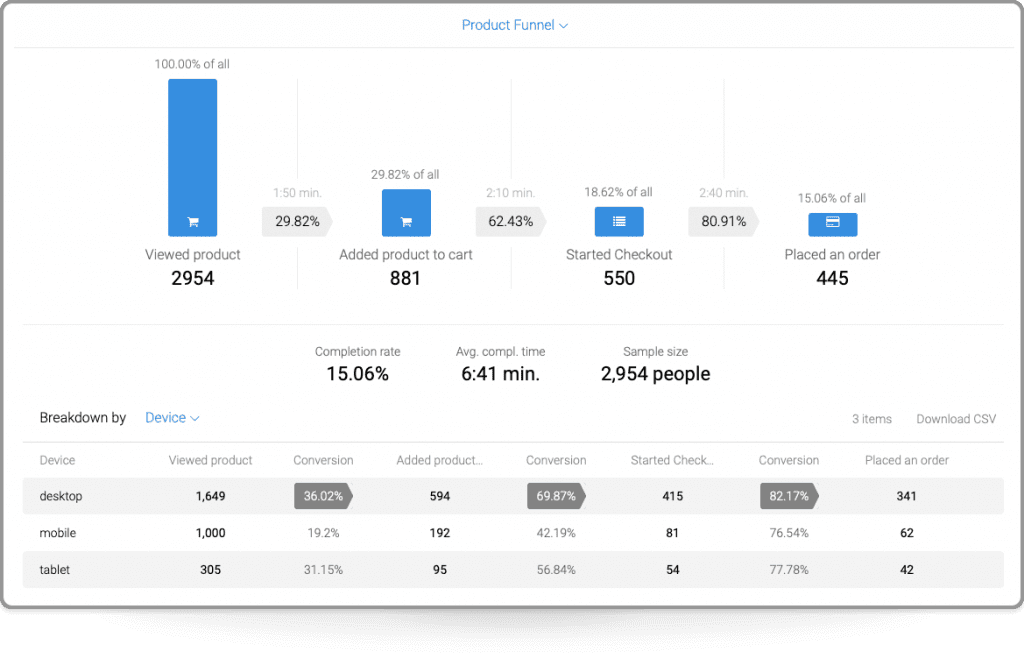Click the cart icon on Viewed product bar
Screen dimensions: 1024x666
point(192,221)
